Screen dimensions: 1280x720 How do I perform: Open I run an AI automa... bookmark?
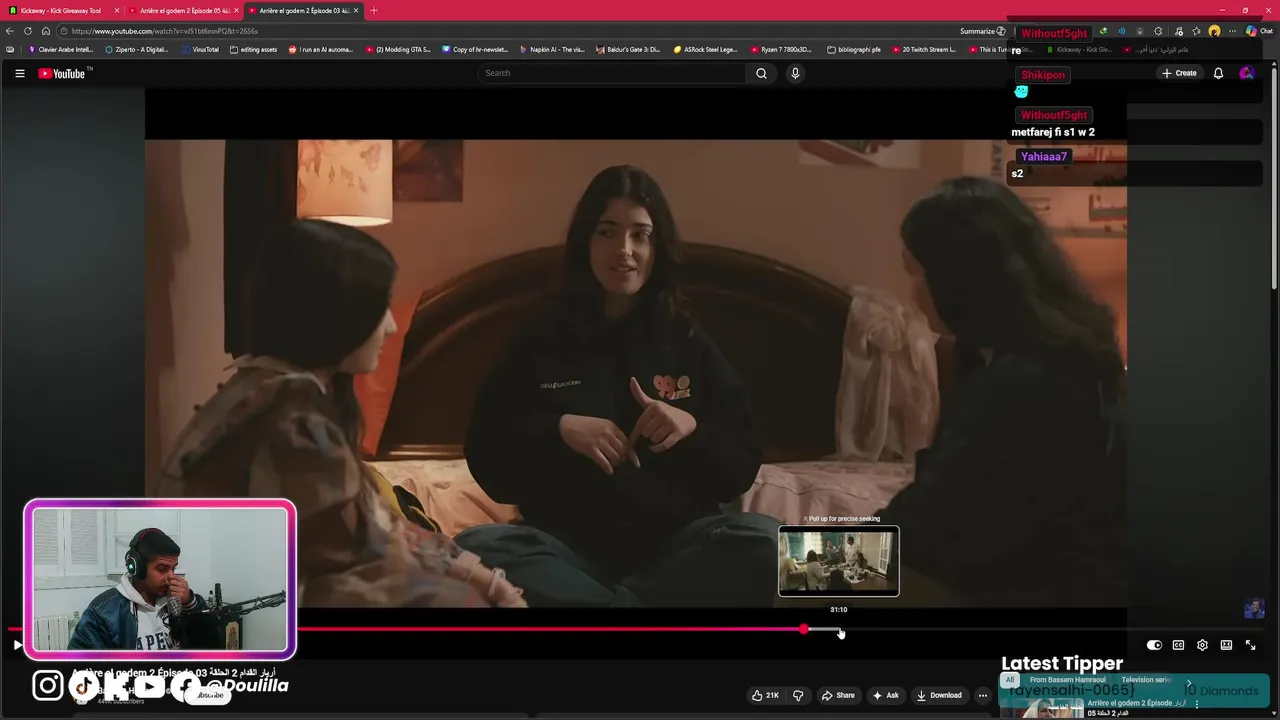click(x=321, y=49)
